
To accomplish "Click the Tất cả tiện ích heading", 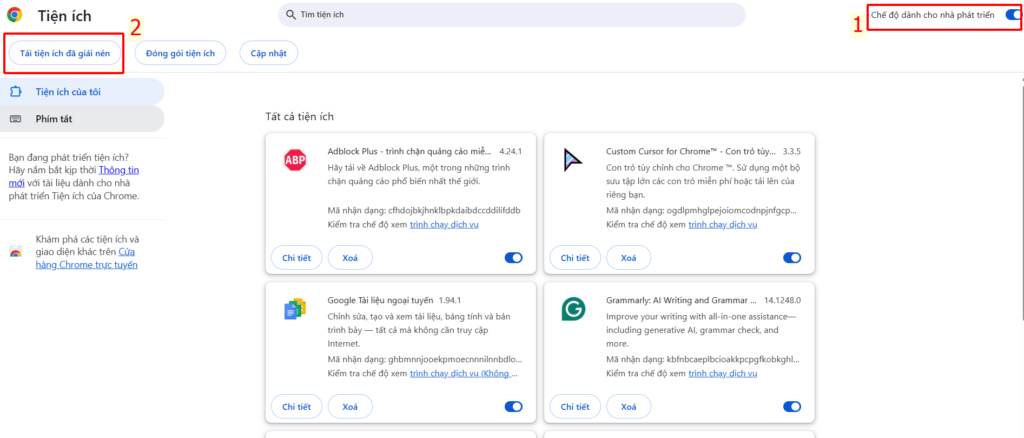I will coord(299,117).
